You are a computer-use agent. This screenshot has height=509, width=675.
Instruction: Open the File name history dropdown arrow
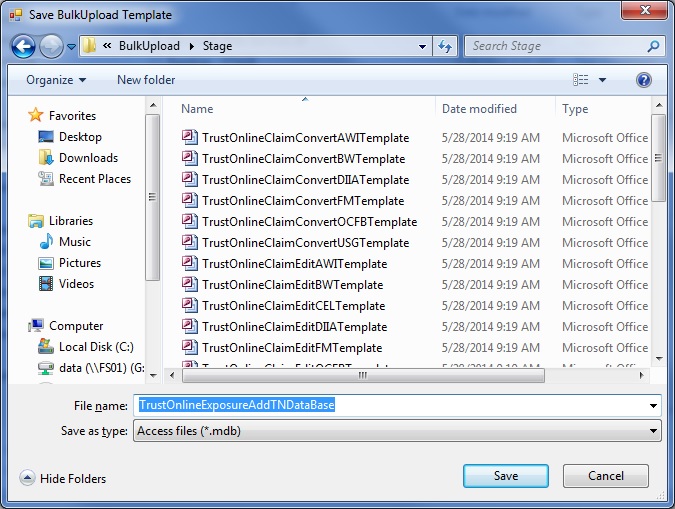(x=653, y=405)
